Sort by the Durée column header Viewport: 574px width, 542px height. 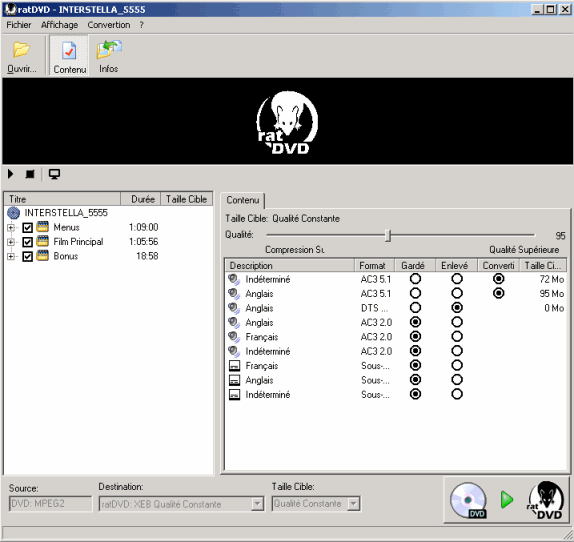pos(141,199)
